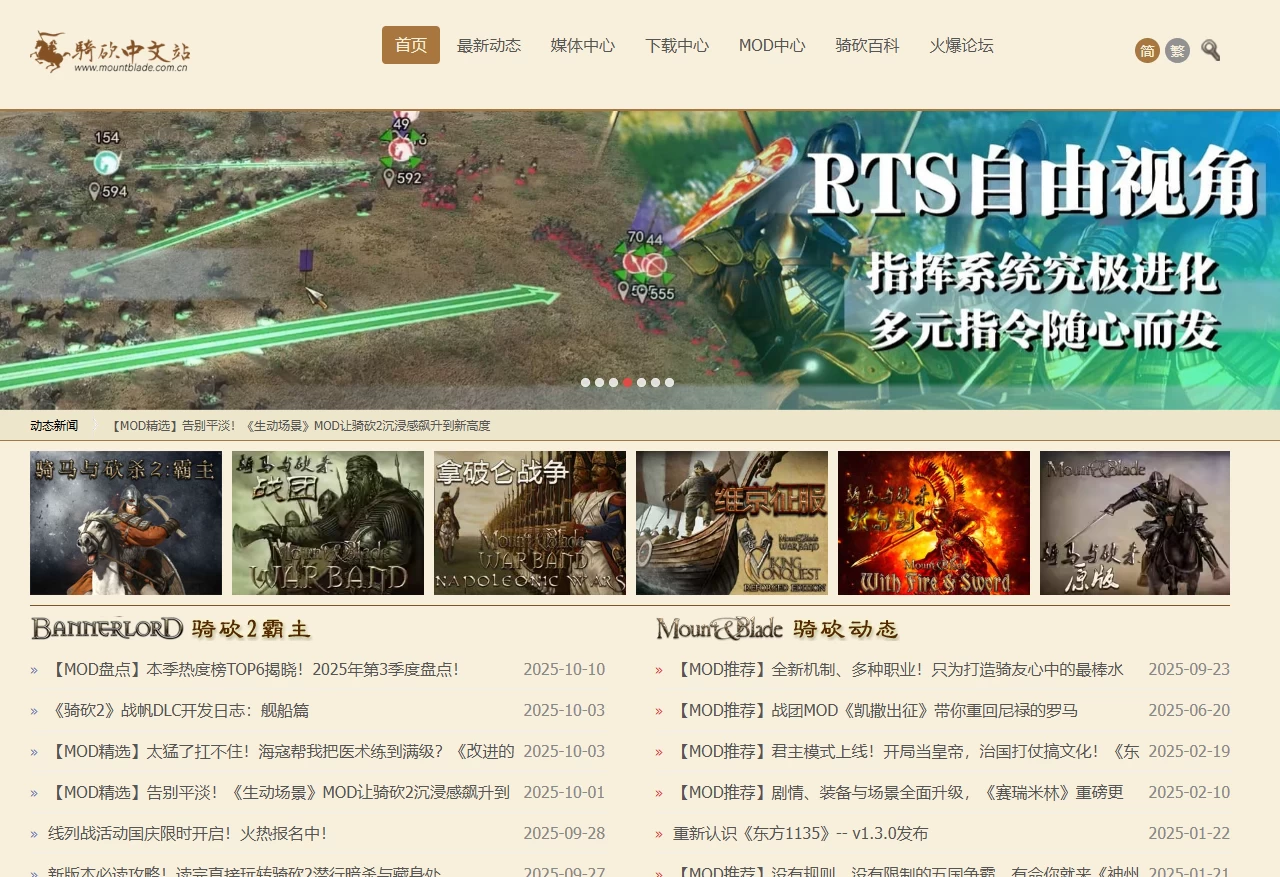Open the 维京征服 Viking Conquest thumbnail
Screen dimensions: 1280x877
click(732, 523)
